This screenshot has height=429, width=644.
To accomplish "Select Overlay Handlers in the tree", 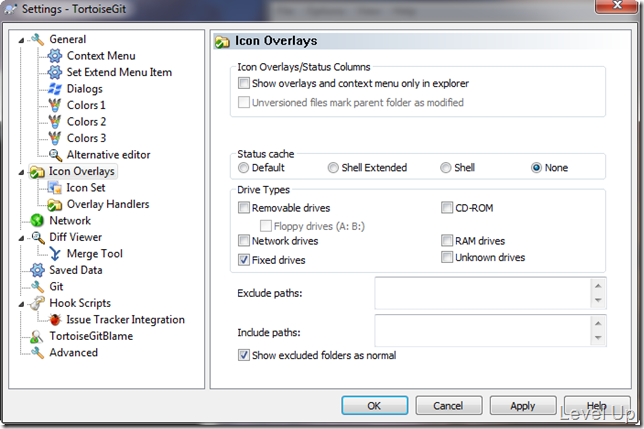I will (x=108, y=204).
